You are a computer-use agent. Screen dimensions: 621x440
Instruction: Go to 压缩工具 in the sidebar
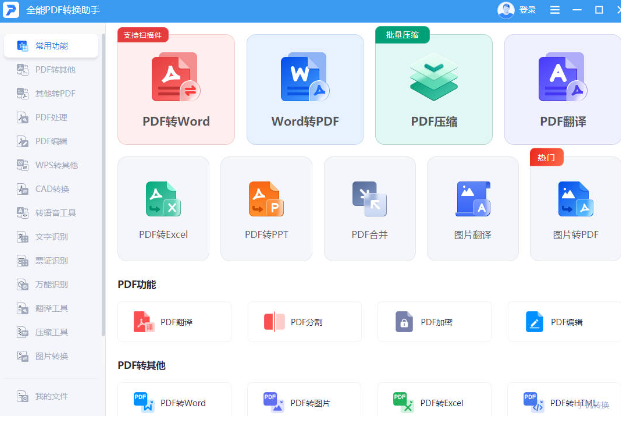[50, 332]
